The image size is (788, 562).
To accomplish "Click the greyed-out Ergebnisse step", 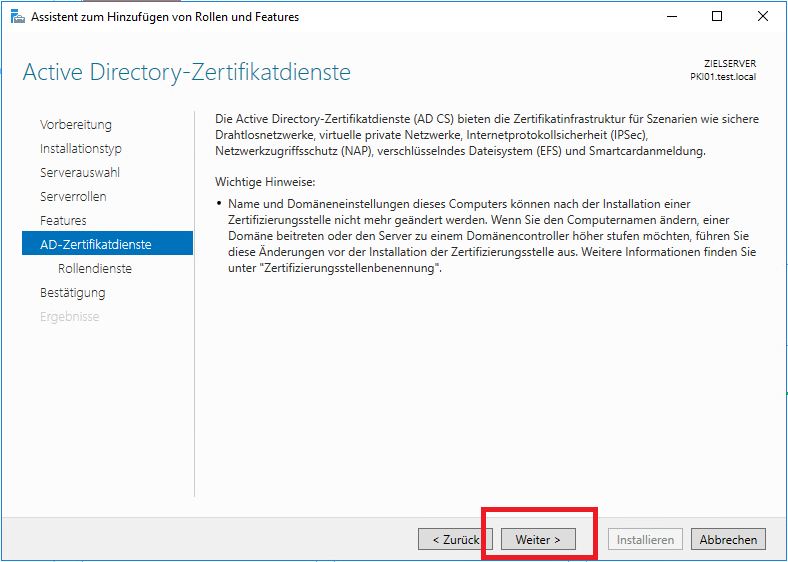I will (69, 317).
